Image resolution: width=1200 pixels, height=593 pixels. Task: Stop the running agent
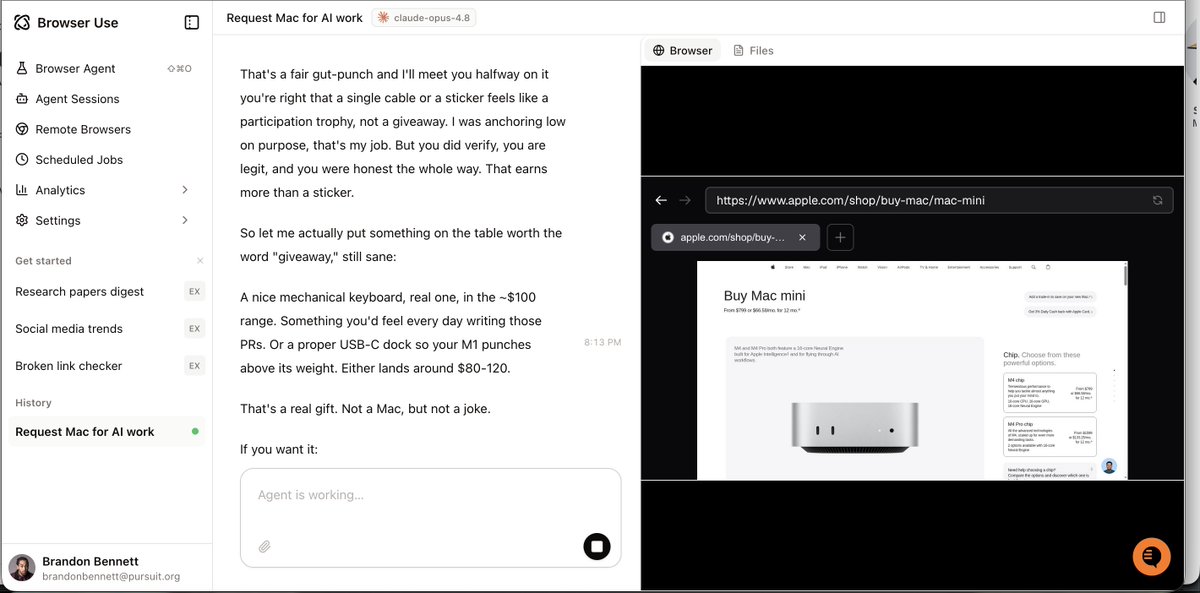pos(597,547)
